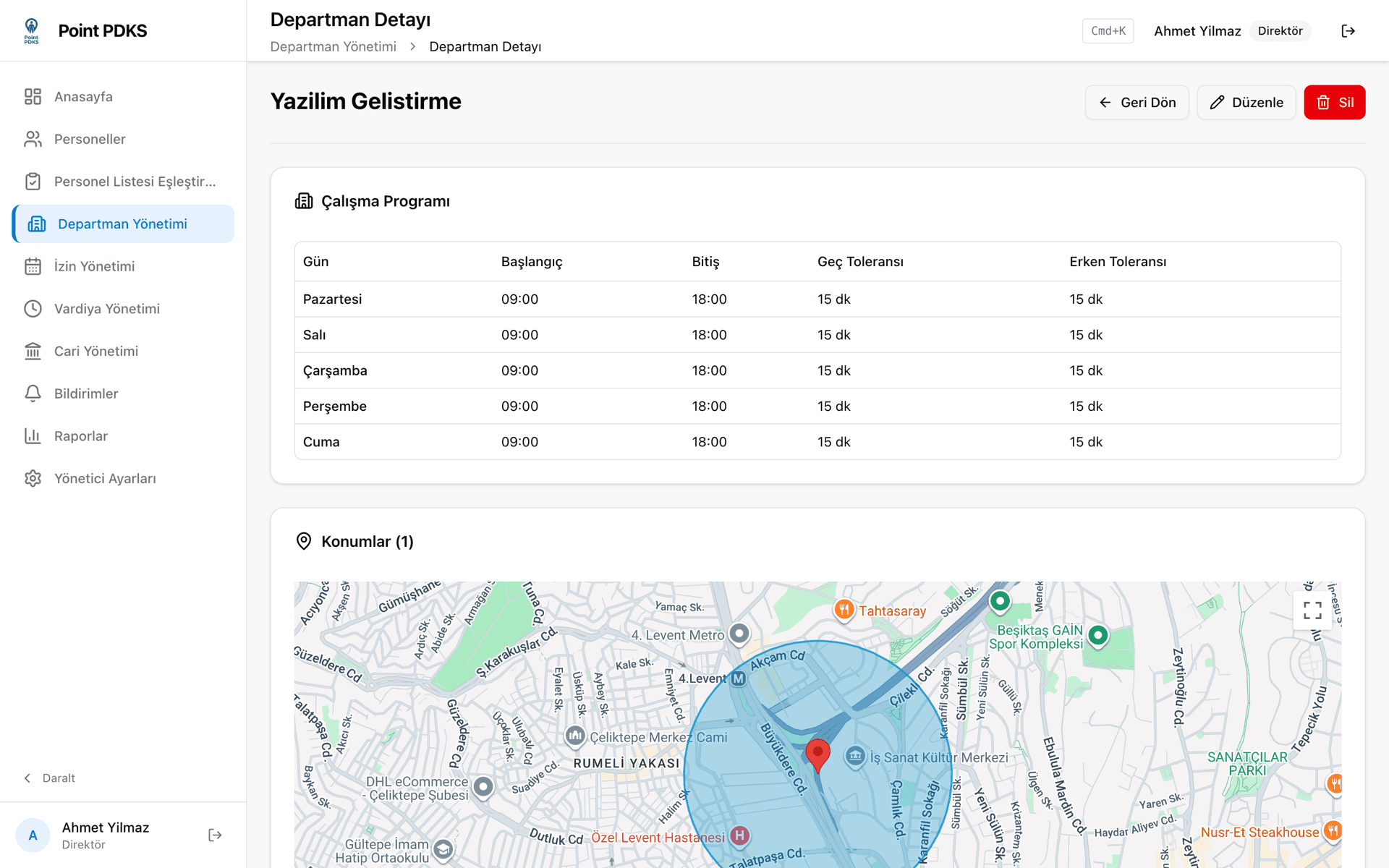
Task: Click the DHL eCommerce map pin
Action: coord(483,786)
